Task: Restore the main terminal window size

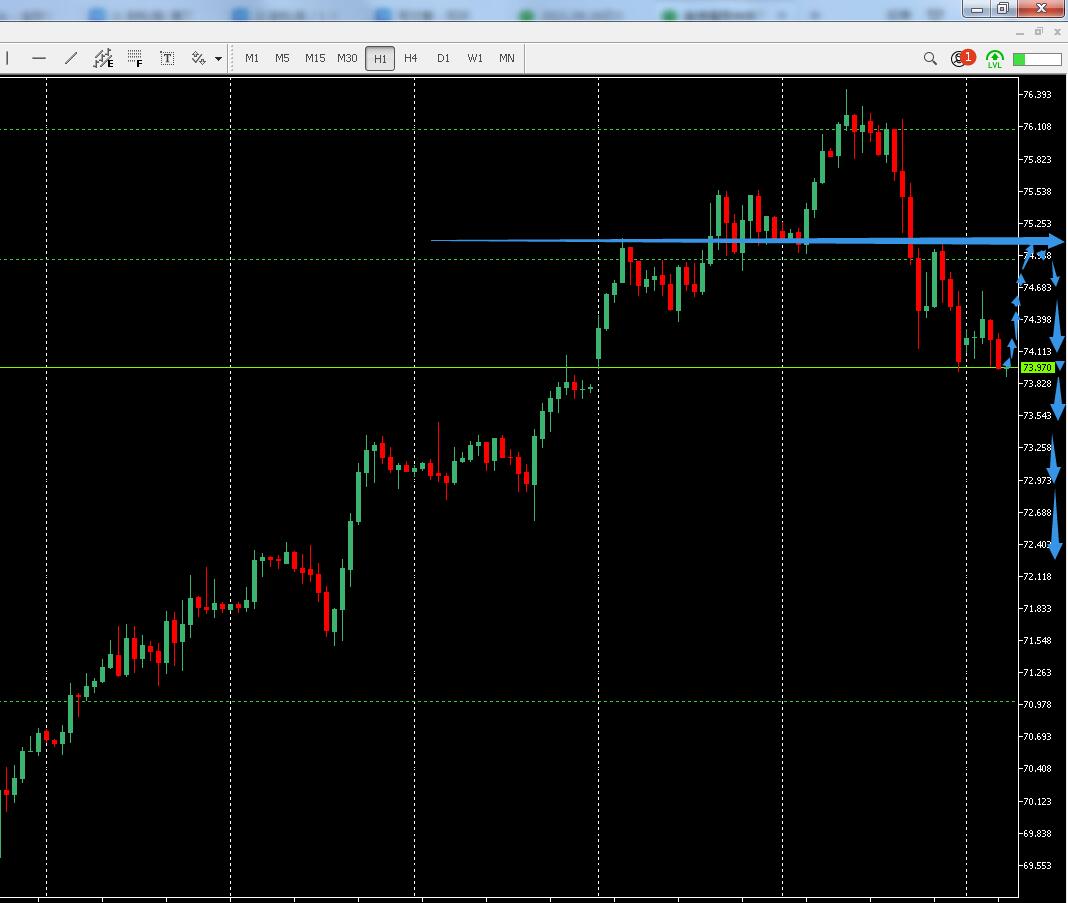Action: click(1003, 8)
